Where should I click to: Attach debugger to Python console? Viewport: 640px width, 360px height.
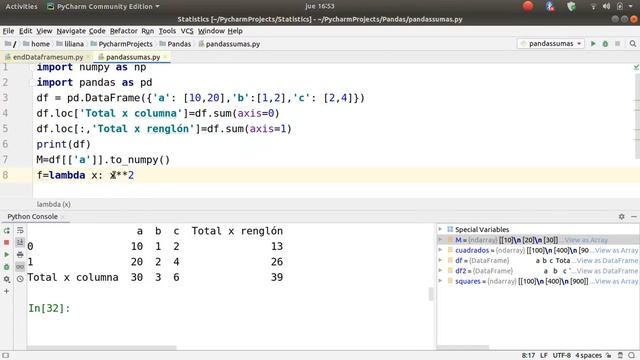[7, 267]
